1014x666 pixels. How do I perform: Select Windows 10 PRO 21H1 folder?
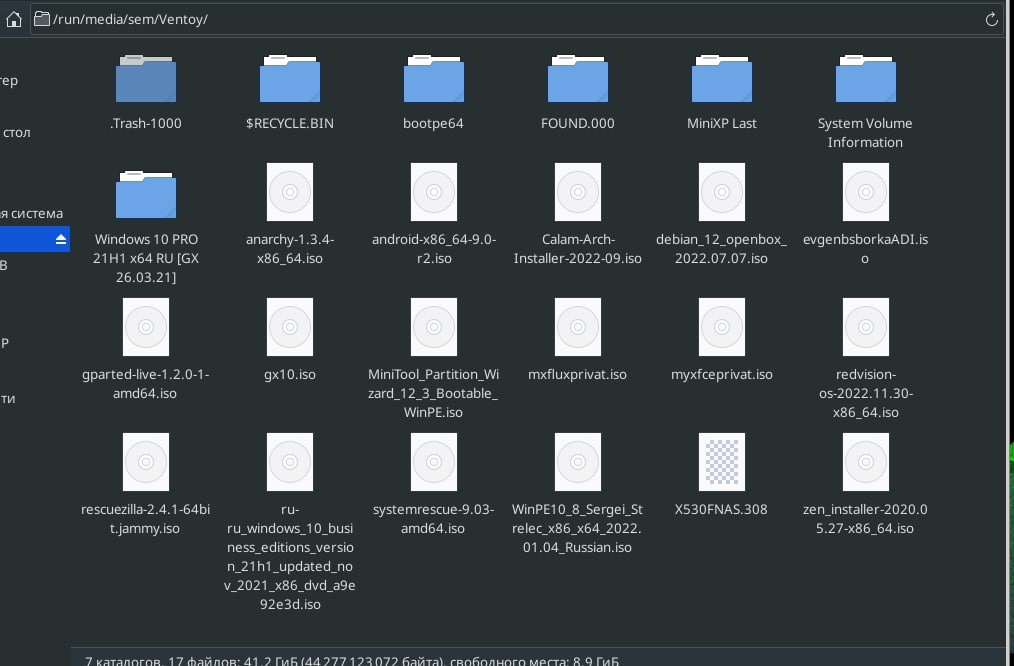tap(146, 194)
